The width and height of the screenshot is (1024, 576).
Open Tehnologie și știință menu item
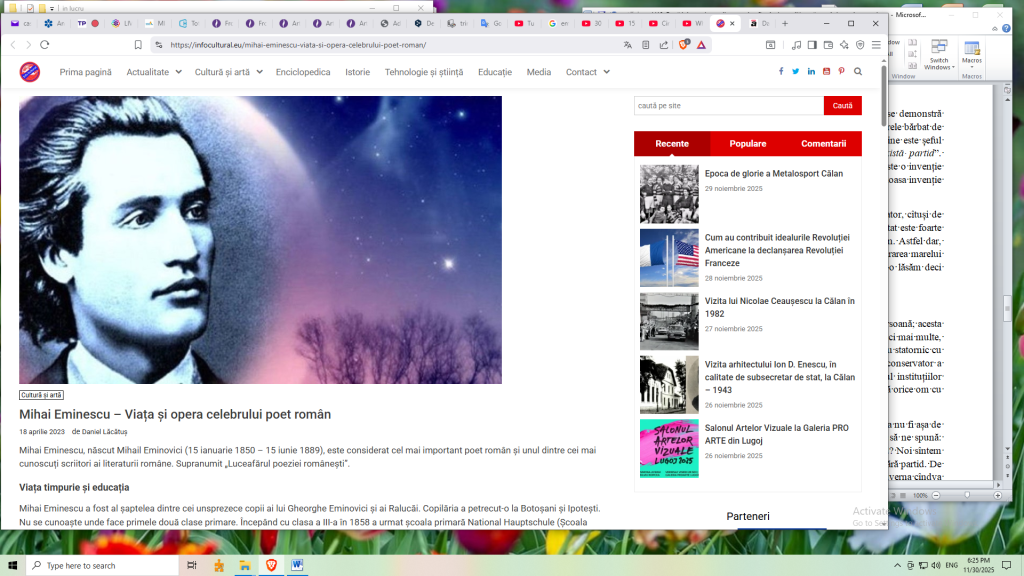pyautogui.click(x=424, y=72)
